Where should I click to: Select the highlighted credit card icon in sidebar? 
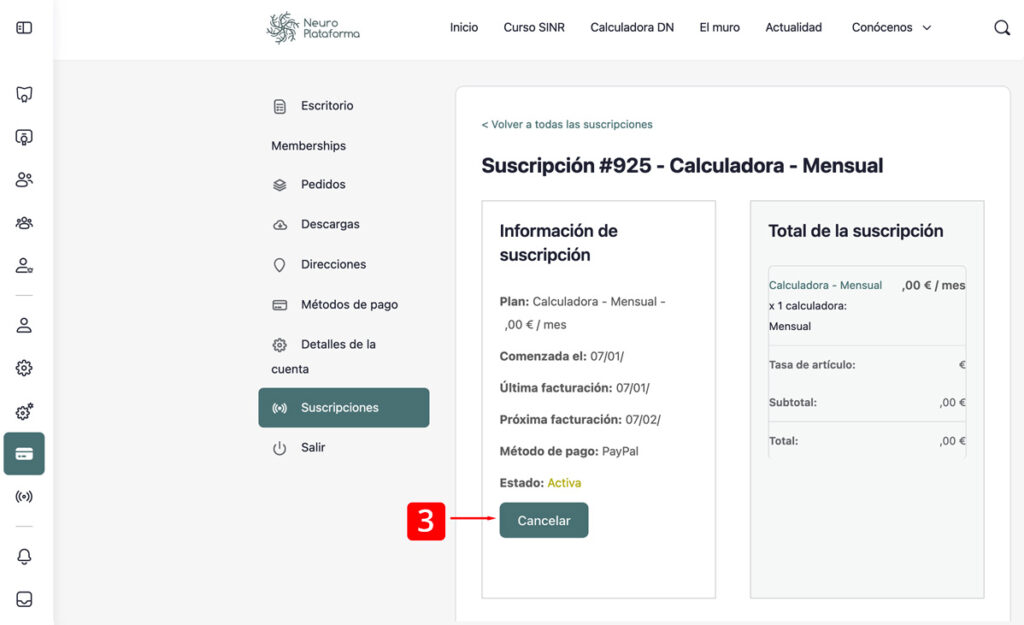pyautogui.click(x=24, y=453)
